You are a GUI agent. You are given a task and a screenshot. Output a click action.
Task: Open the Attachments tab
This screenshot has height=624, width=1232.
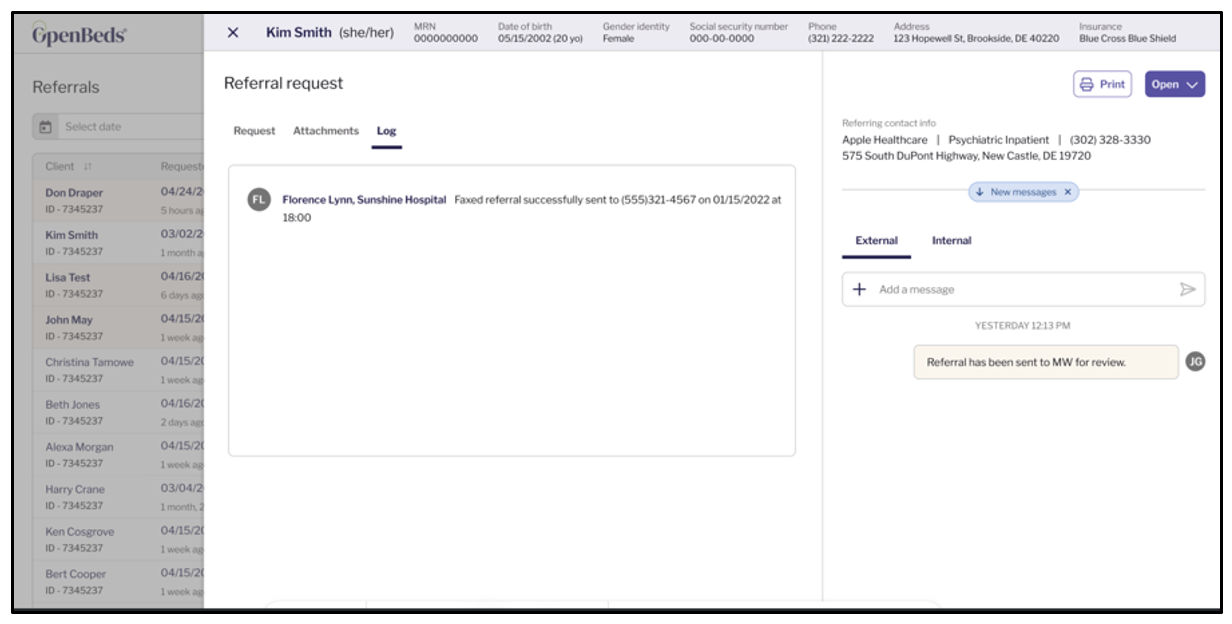(x=326, y=131)
